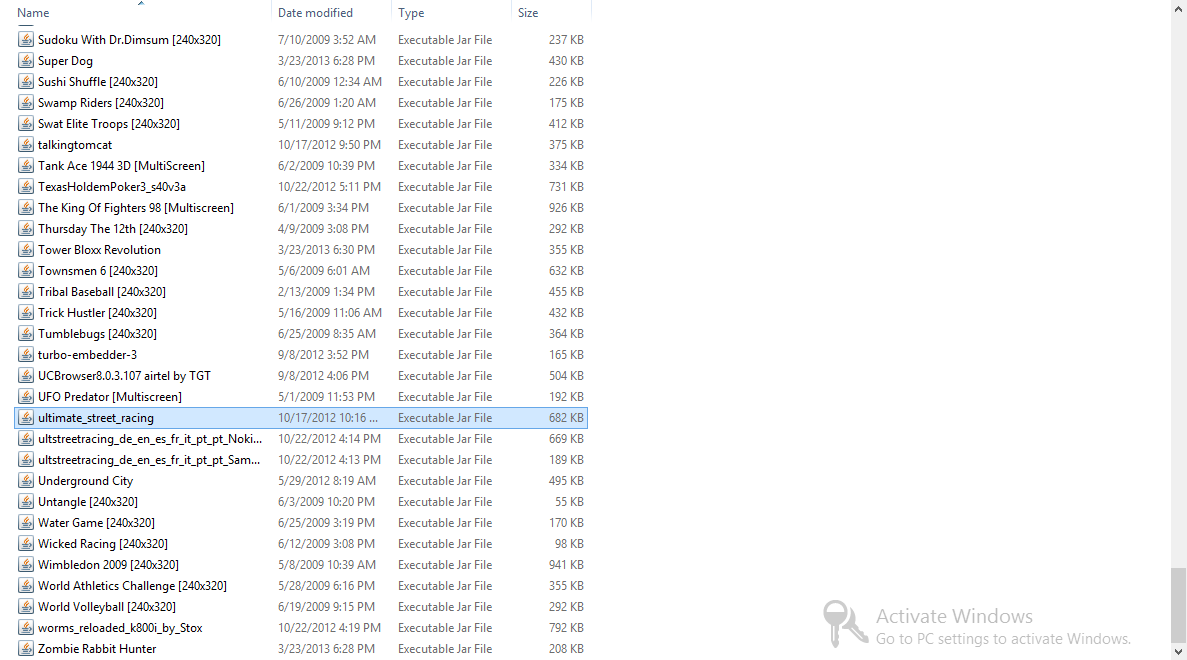The image size is (1187, 660).
Task: Click Executable Jar File type in talkingtomcat row
Action: 445,145
